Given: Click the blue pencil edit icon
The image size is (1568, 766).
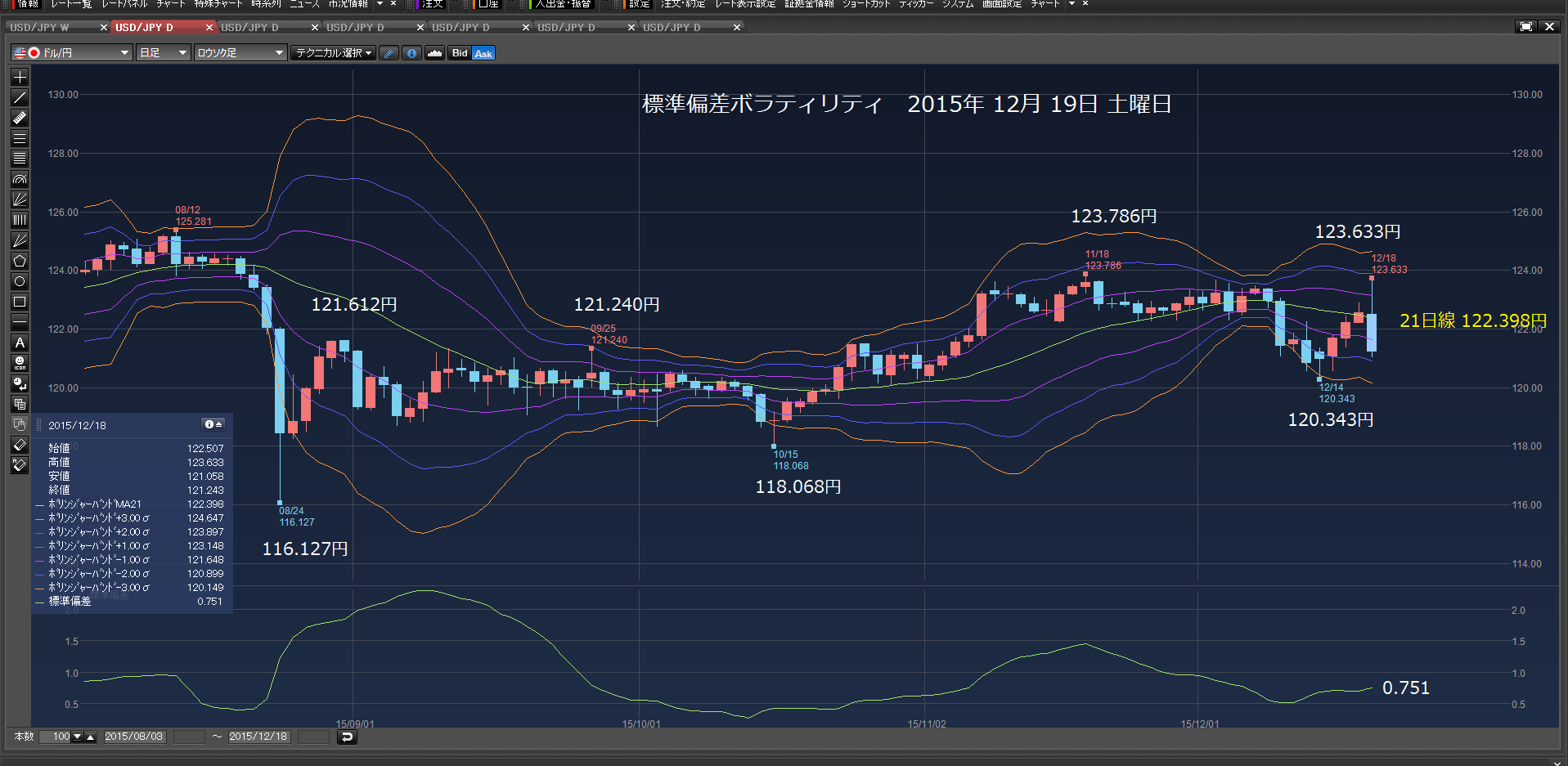Looking at the screenshot, I should pos(389,53).
